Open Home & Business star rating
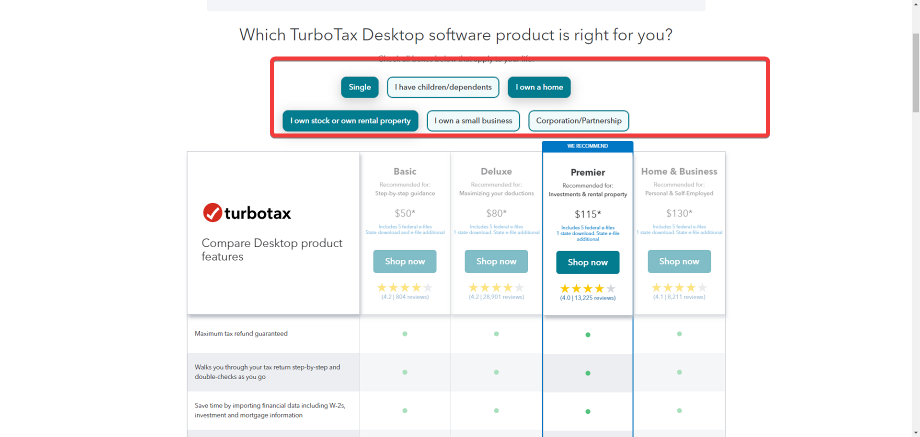This screenshot has height=437, width=920. click(679, 287)
